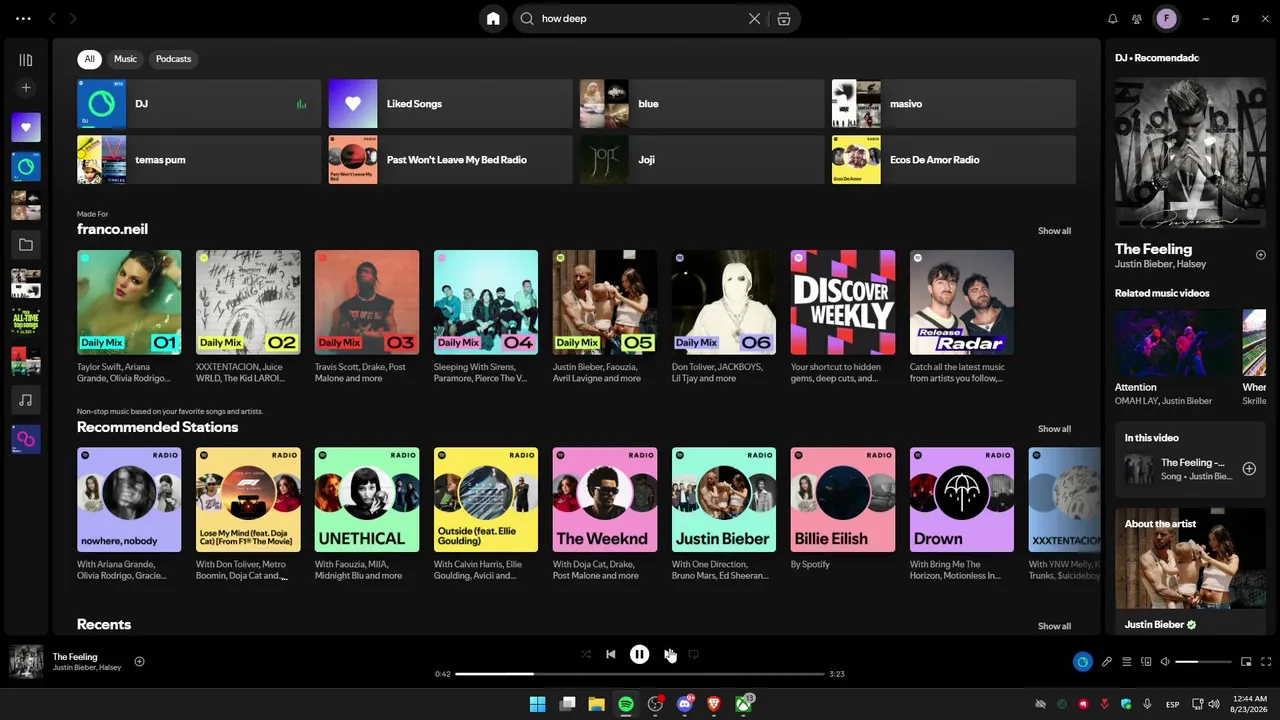Image resolution: width=1280 pixels, height=720 pixels.
Task: Open Daily Mix 01 cover
Action: point(129,302)
